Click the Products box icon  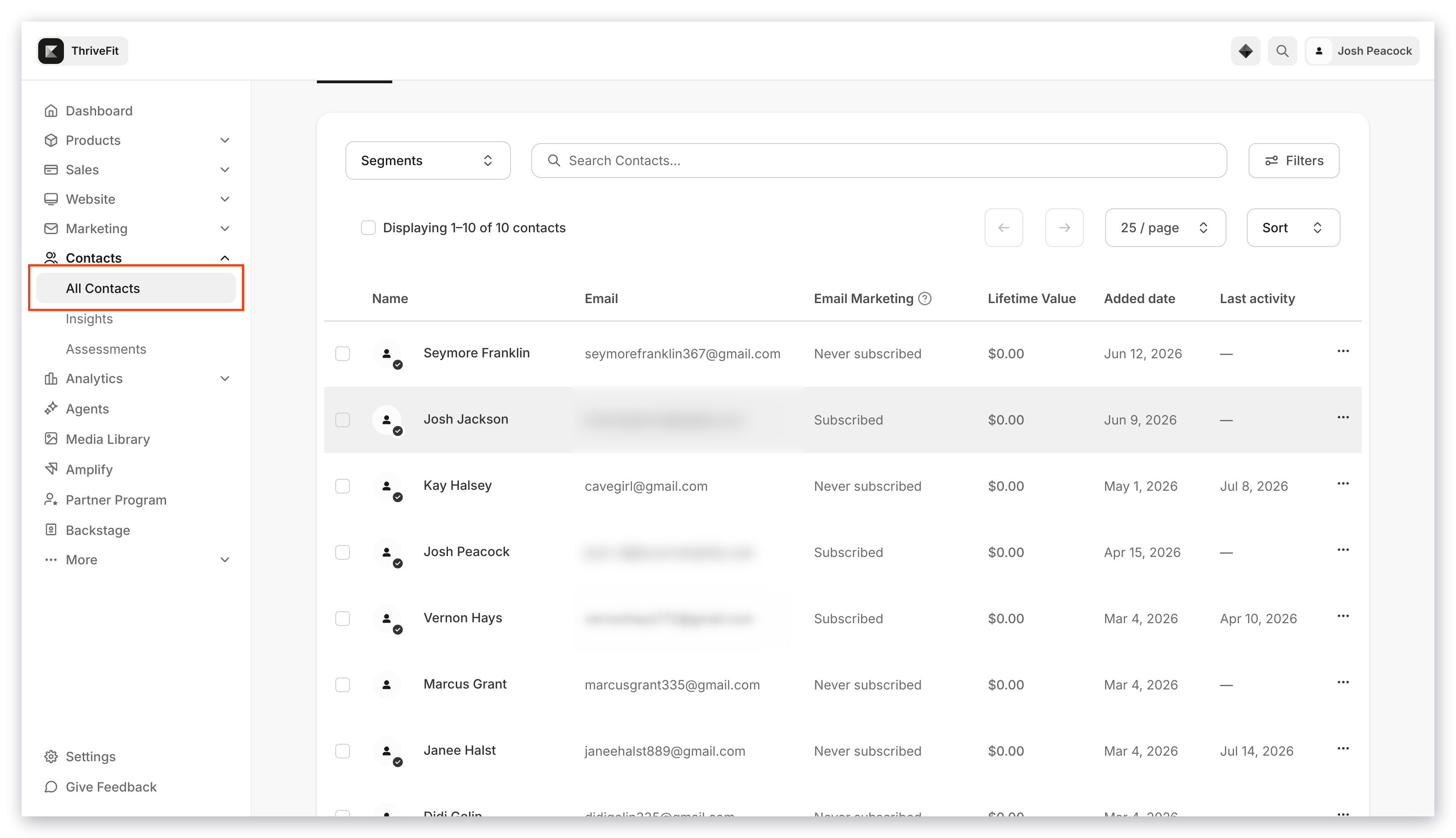51,140
